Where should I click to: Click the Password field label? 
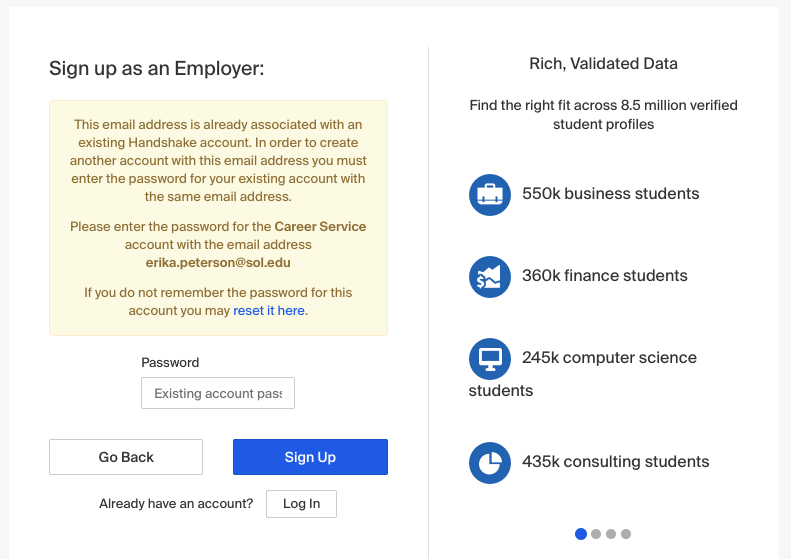[x=170, y=363]
